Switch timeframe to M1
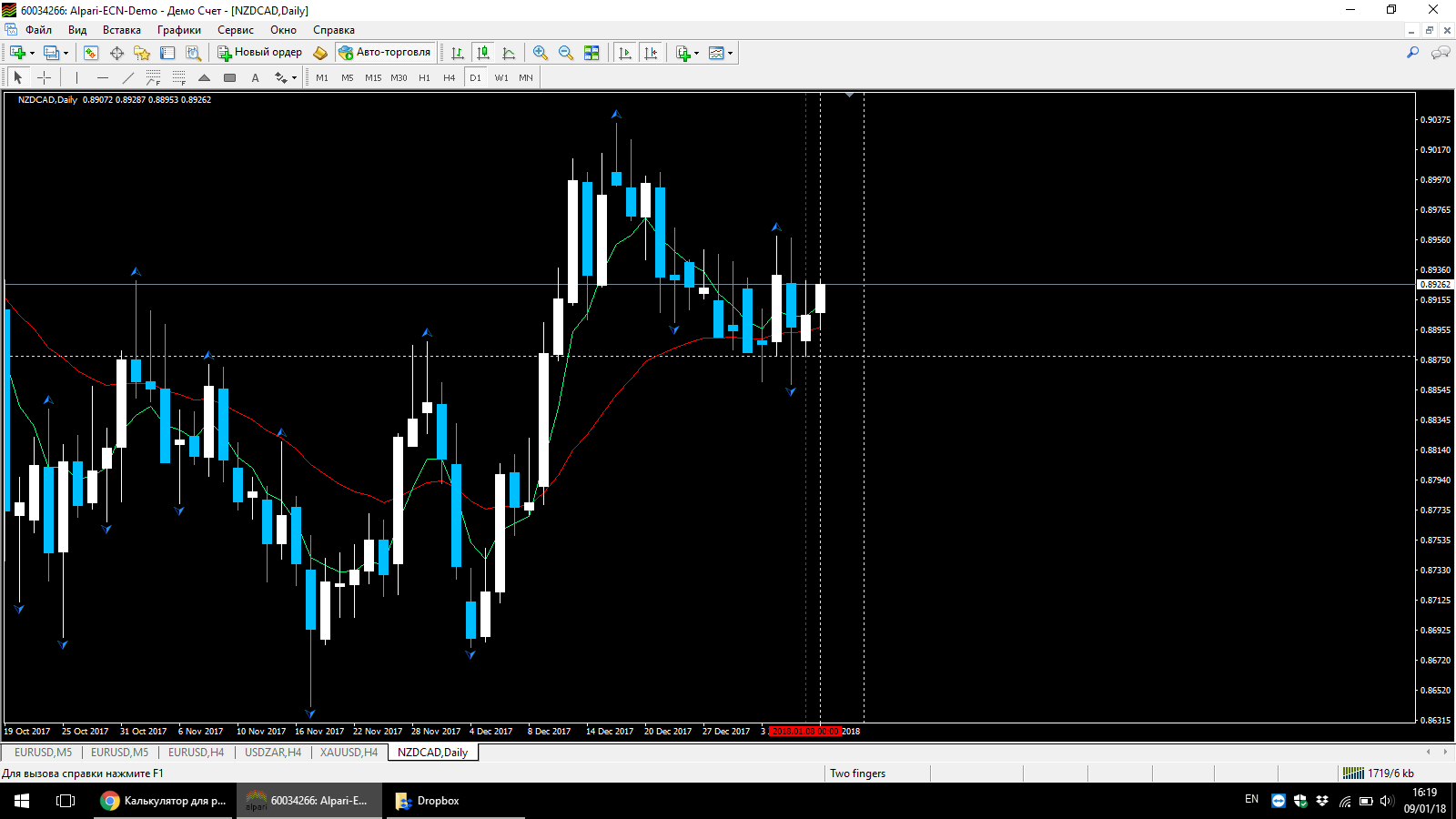1456x819 pixels. click(322, 78)
